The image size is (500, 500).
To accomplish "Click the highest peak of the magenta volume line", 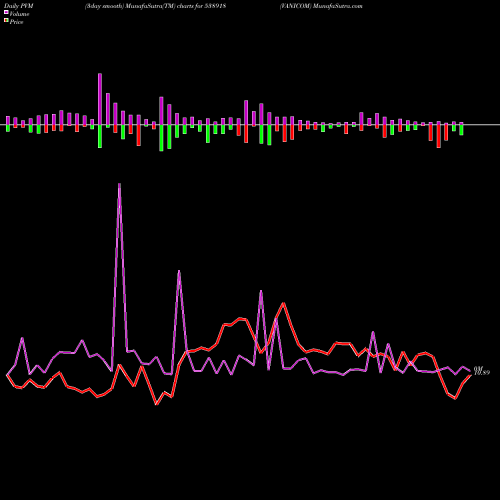I will click(x=119, y=184).
